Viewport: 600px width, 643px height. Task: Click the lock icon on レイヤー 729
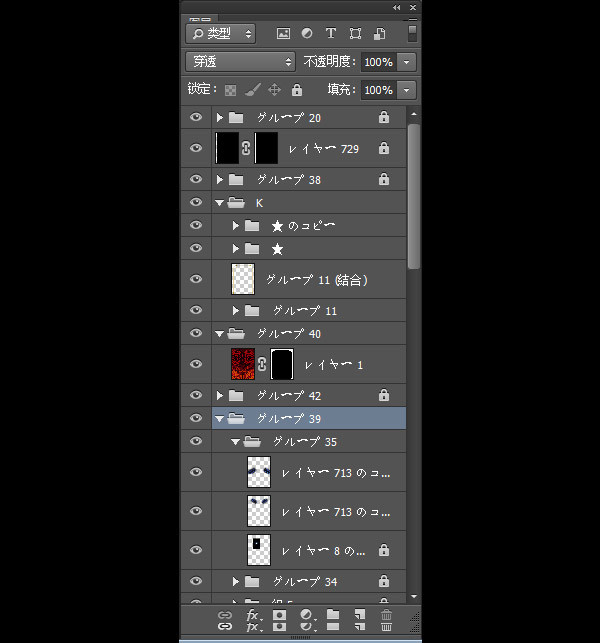coord(384,148)
